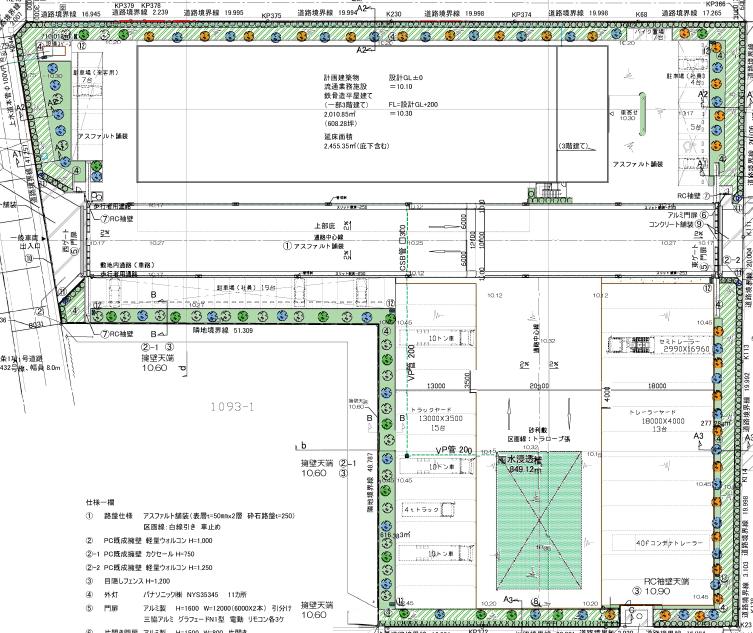Select the RC袖壁天端 text
The height and width of the screenshot is (633, 753).
(x=667, y=582)
